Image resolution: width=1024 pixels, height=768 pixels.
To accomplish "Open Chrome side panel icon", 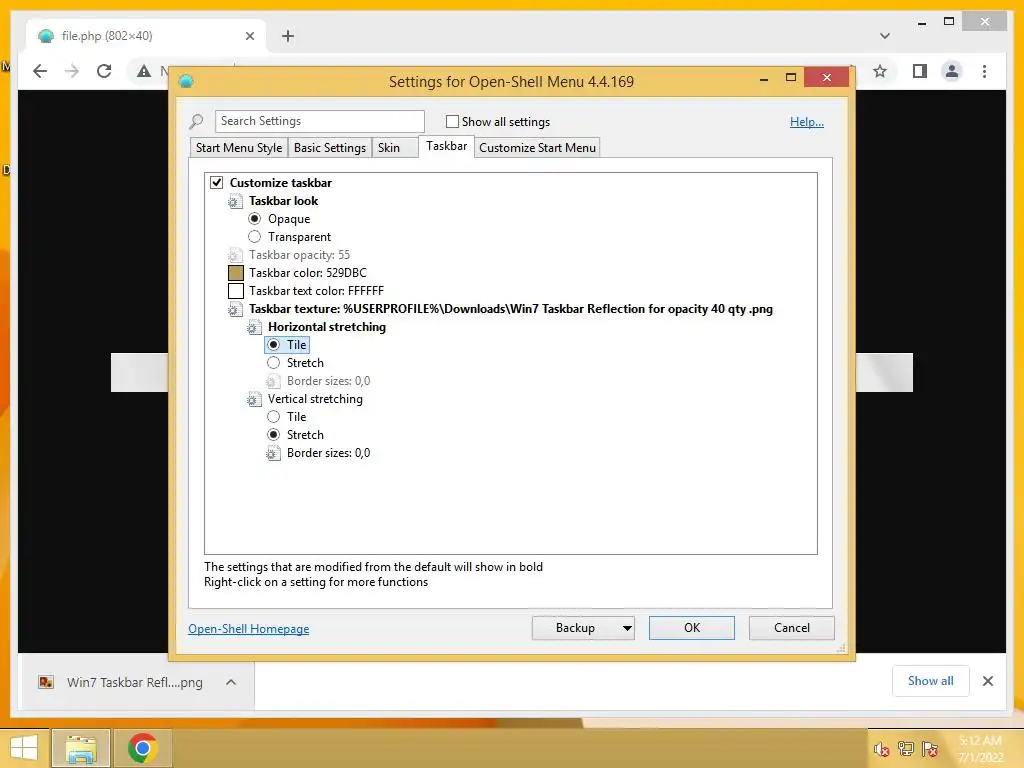I will 920,71.
